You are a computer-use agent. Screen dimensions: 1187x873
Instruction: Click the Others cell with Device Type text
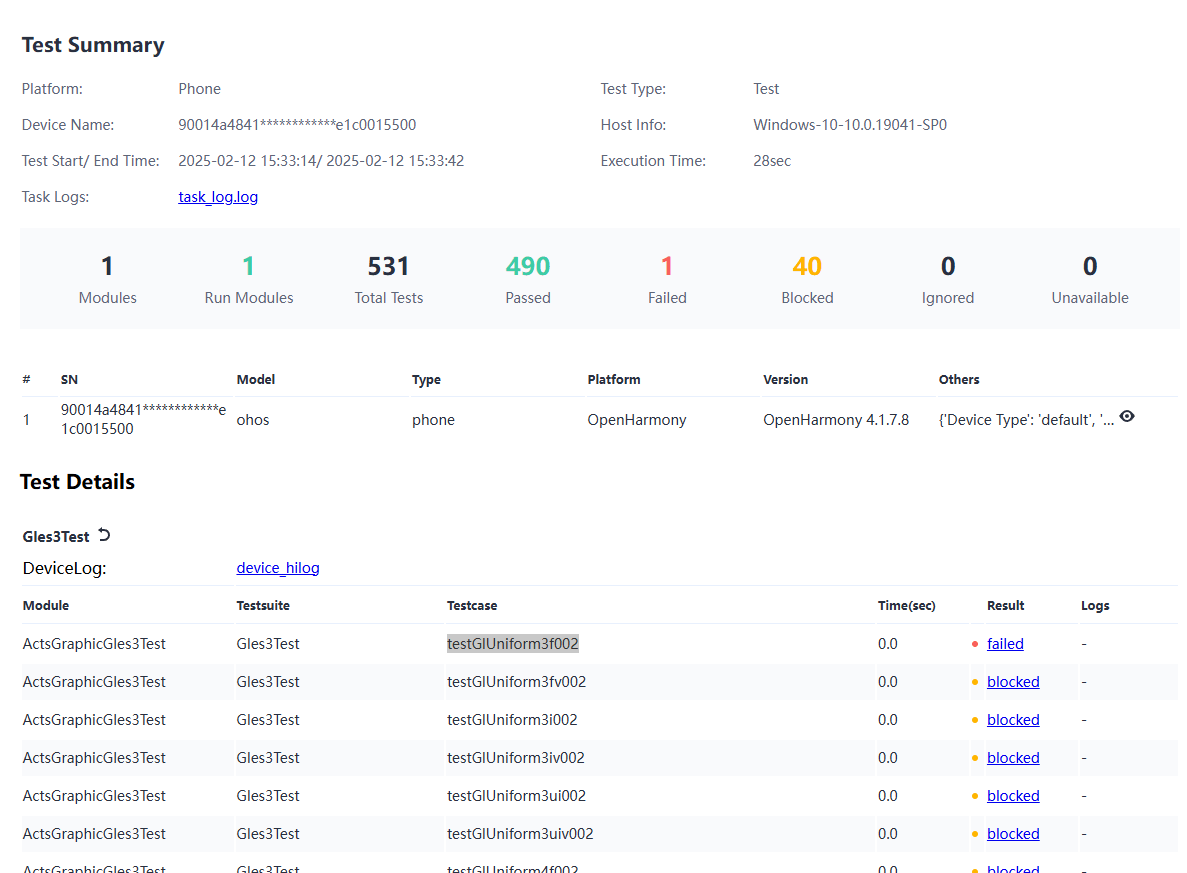tap(1026, 419)
